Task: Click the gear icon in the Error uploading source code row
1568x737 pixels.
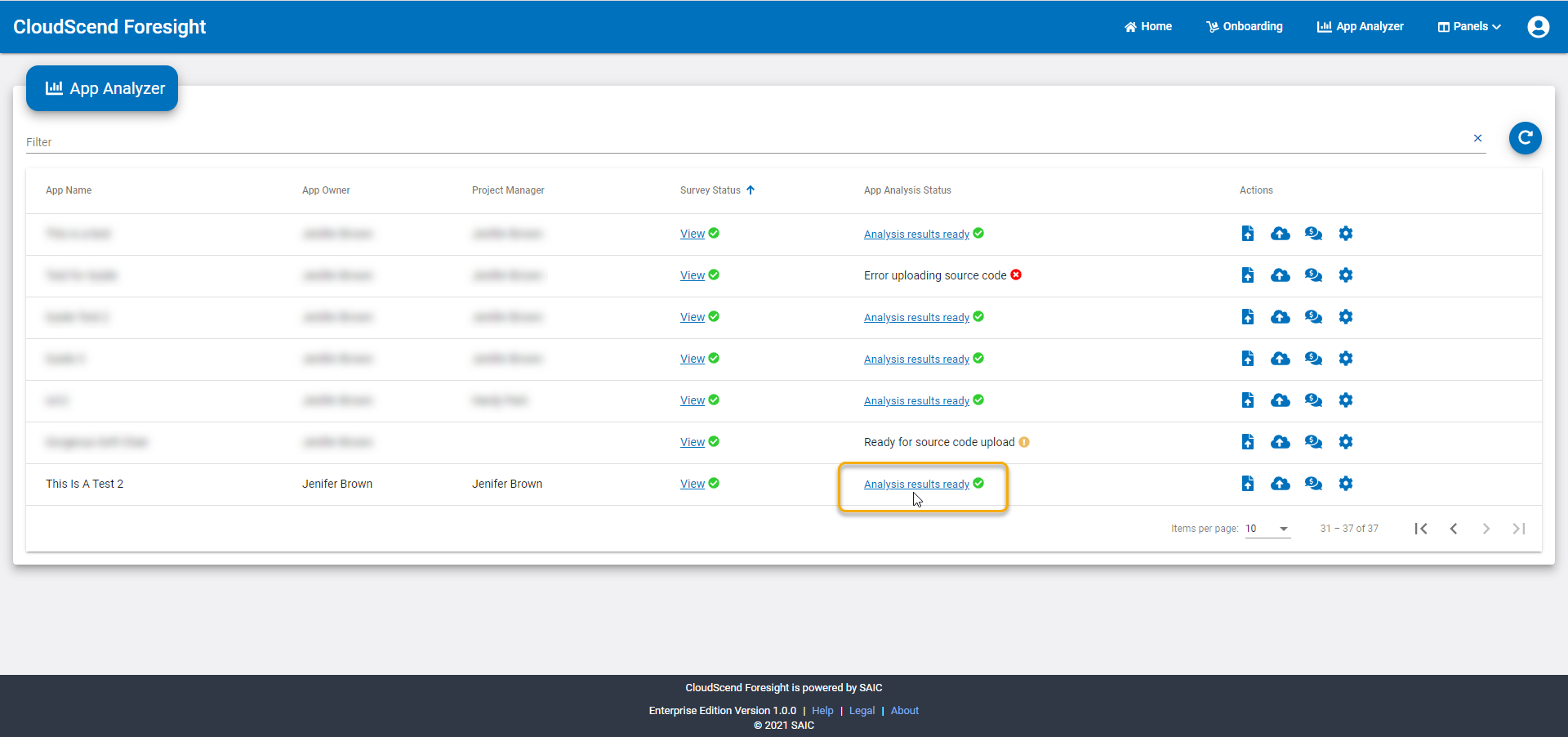Action: click(x=1346, y=275)
